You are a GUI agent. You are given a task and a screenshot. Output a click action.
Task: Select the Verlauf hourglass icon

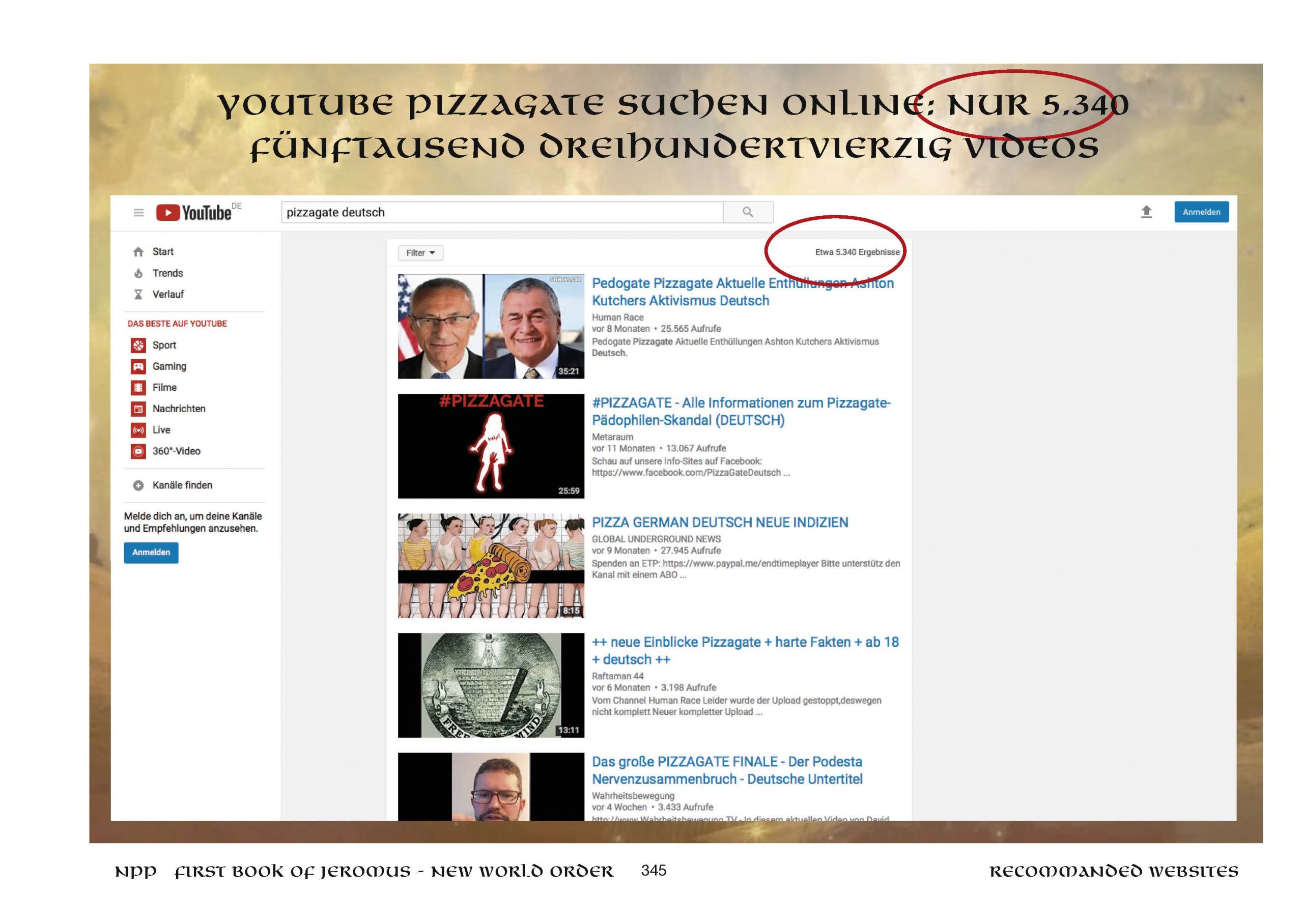tap(138, 295)
